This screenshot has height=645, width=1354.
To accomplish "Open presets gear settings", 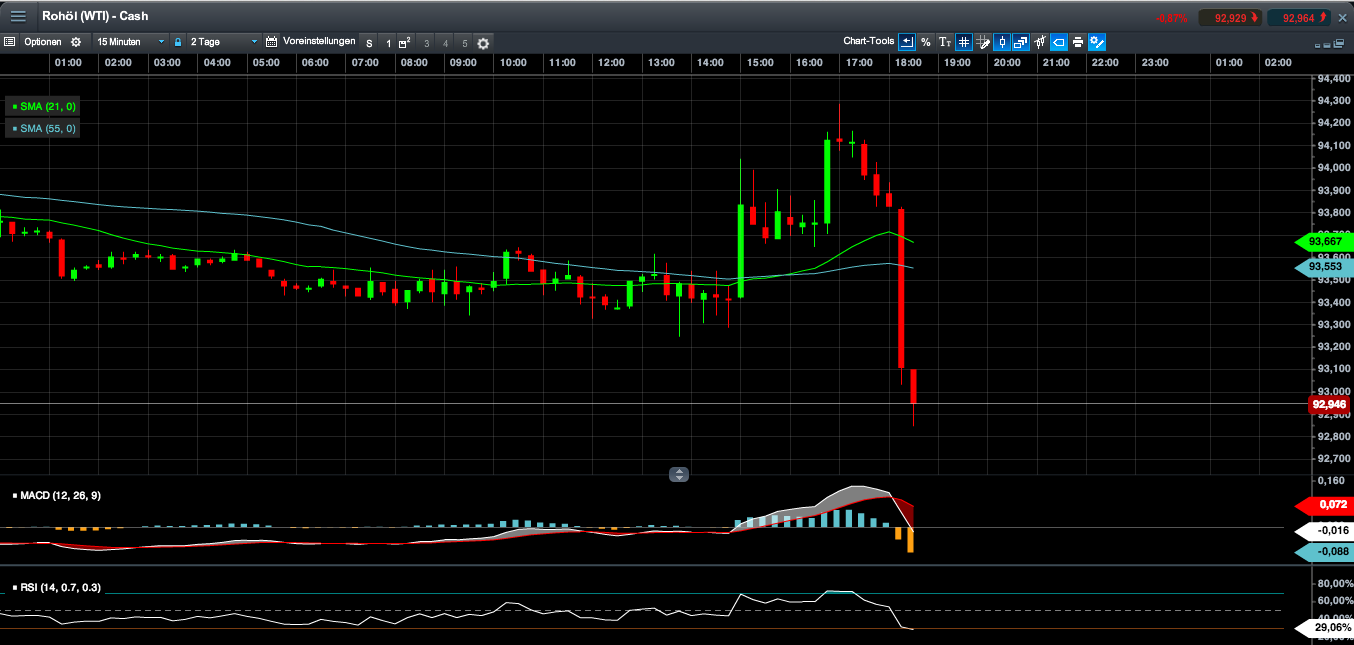I will pos(483,43).
